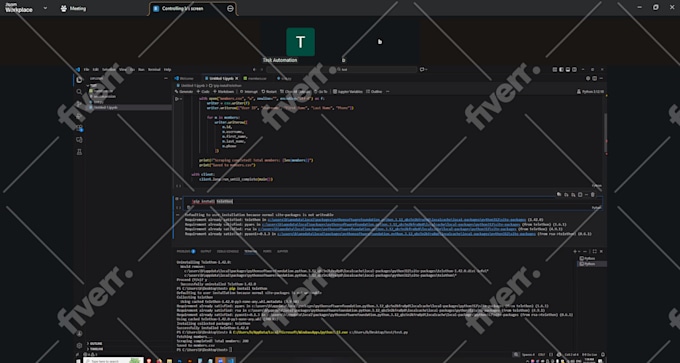Image resolution: width=680 pixels, height=363 pixels.
Task: Add a Code cell from the toolbar
Action: pos(203,92)
